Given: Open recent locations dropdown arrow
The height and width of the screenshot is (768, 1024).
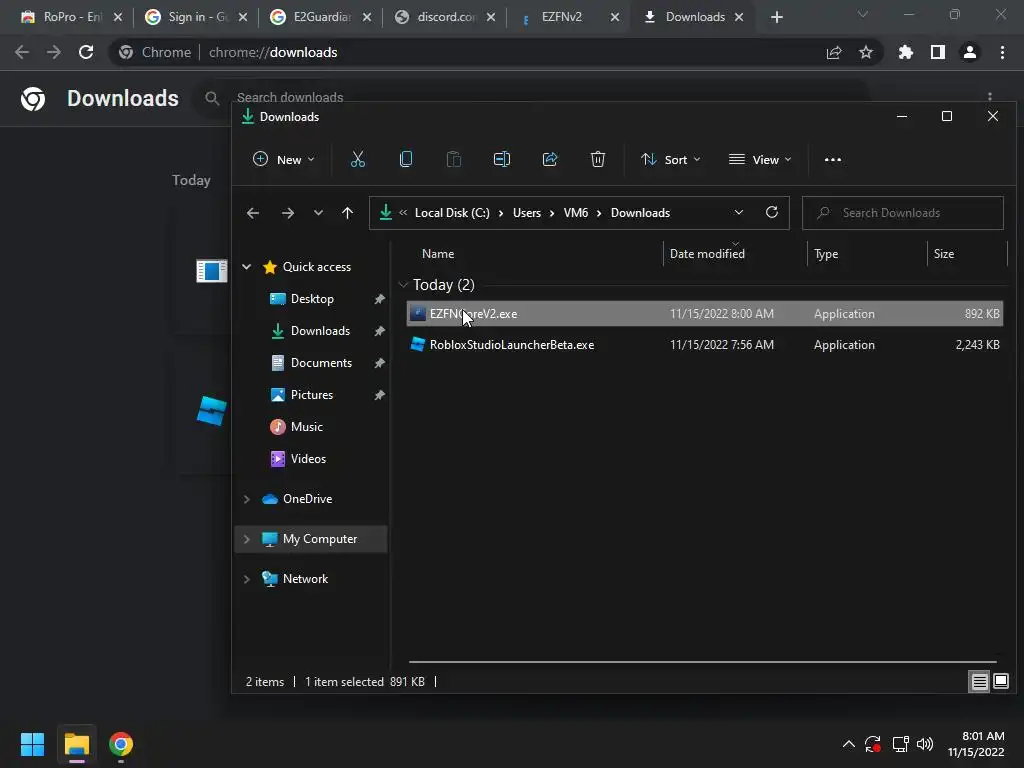Looking at the screenshot, I should (318, 213).
